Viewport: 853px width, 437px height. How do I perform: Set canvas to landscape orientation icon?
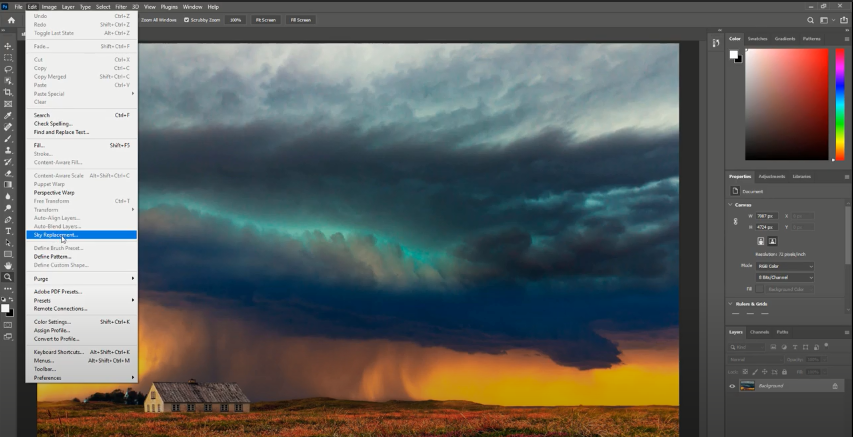(773, 241)
